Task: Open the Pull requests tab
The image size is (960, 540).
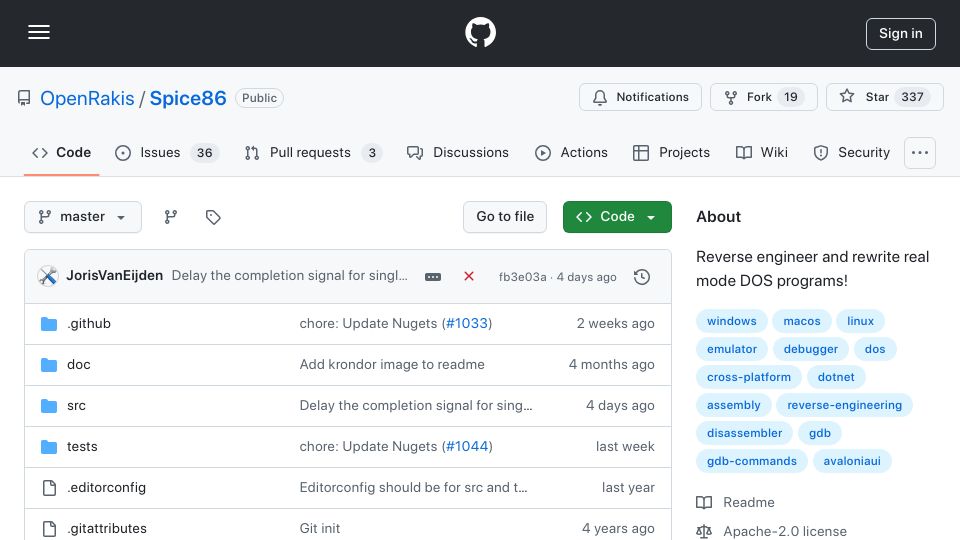Action: [313, 152]
